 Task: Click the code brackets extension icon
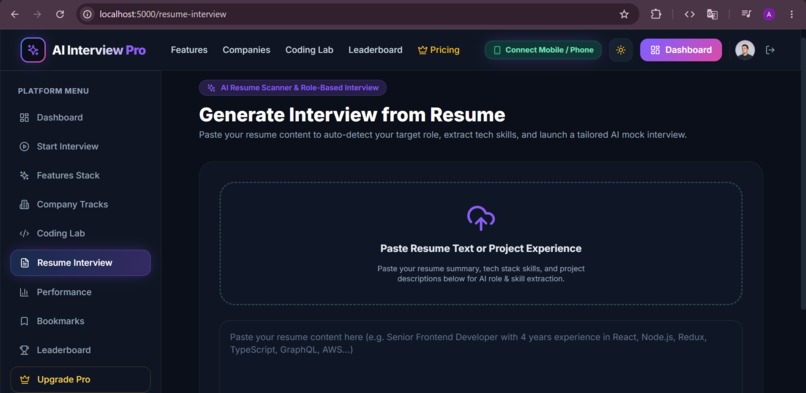coord(689,14)
